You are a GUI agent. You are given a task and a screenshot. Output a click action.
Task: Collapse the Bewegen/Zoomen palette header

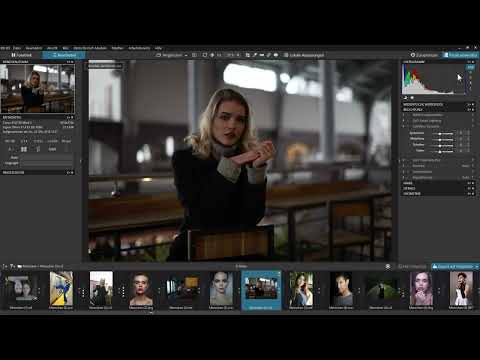point(37,62)
